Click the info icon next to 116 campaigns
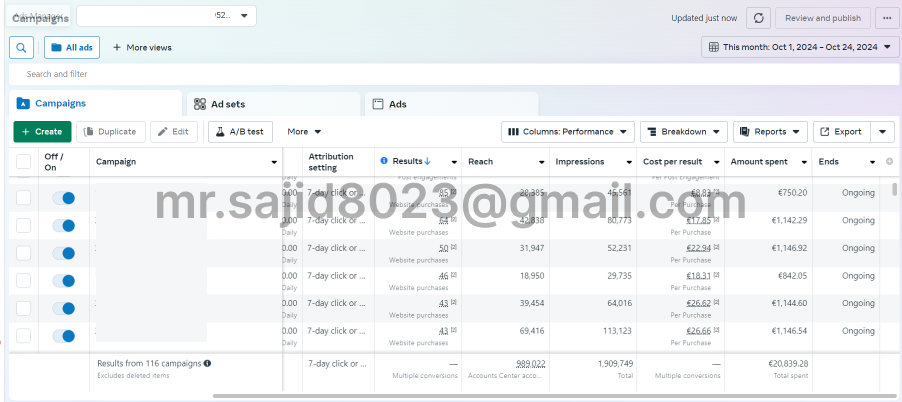This screenshot has height=402, width=902. click(x=207, y=364)
